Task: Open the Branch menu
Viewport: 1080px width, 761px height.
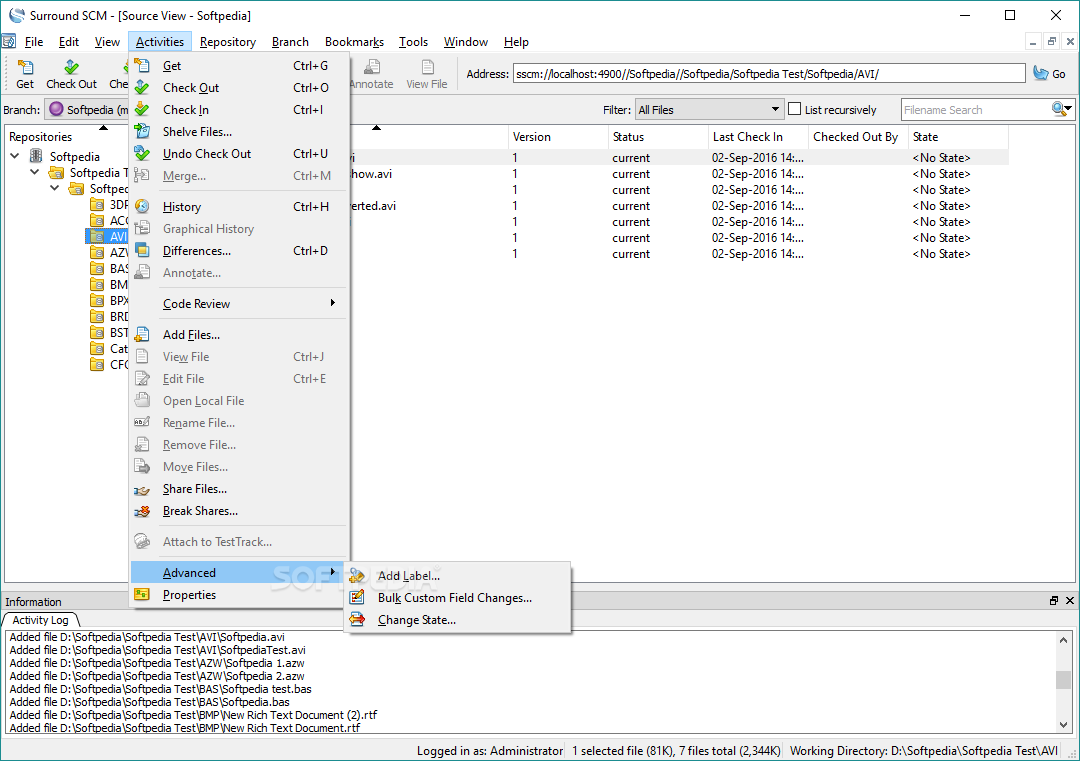Action: tap(290, 42)
